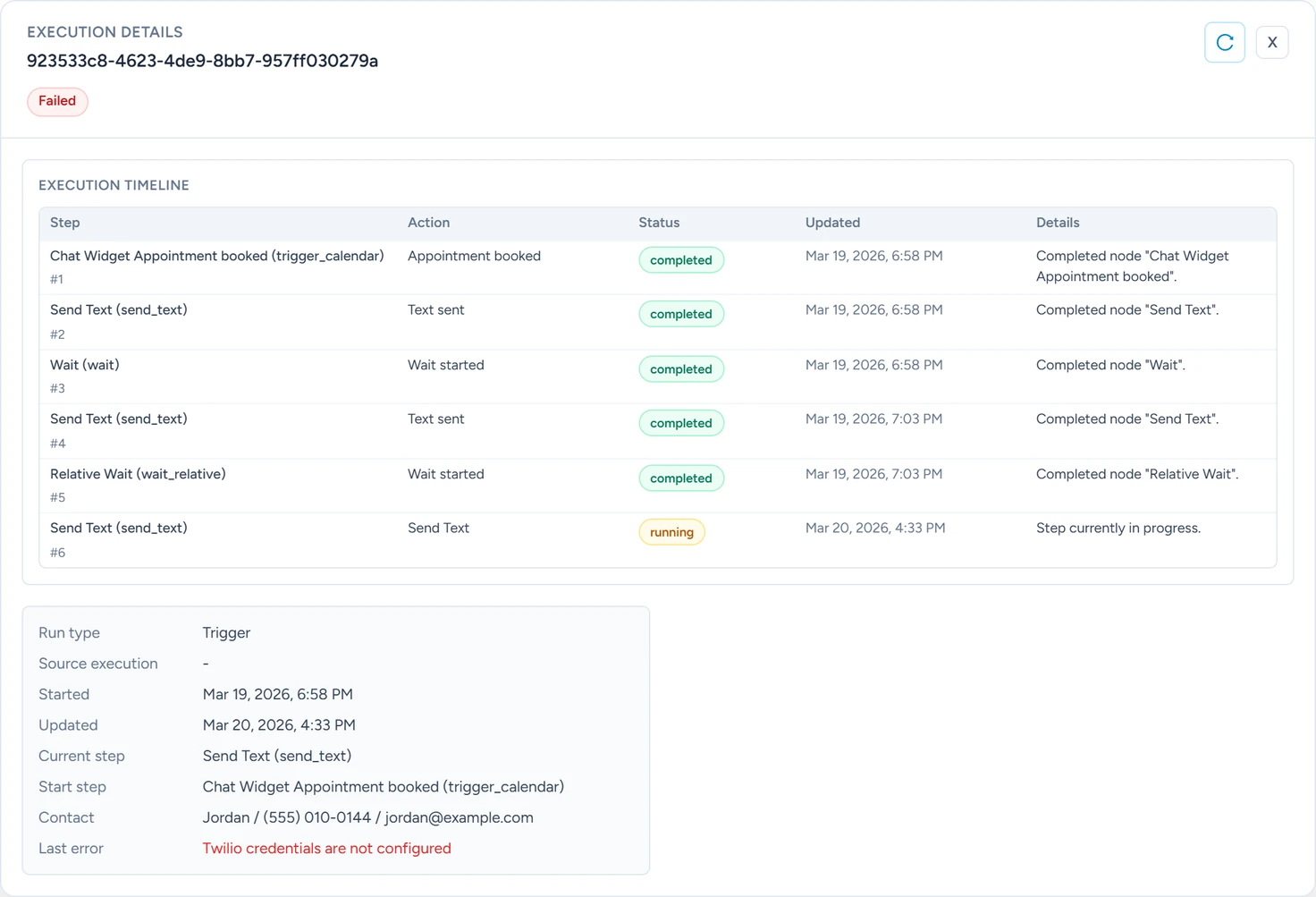Click the completed badge in Wait (wait) row
Screen dimensions: 1316x897
point(681,369)
